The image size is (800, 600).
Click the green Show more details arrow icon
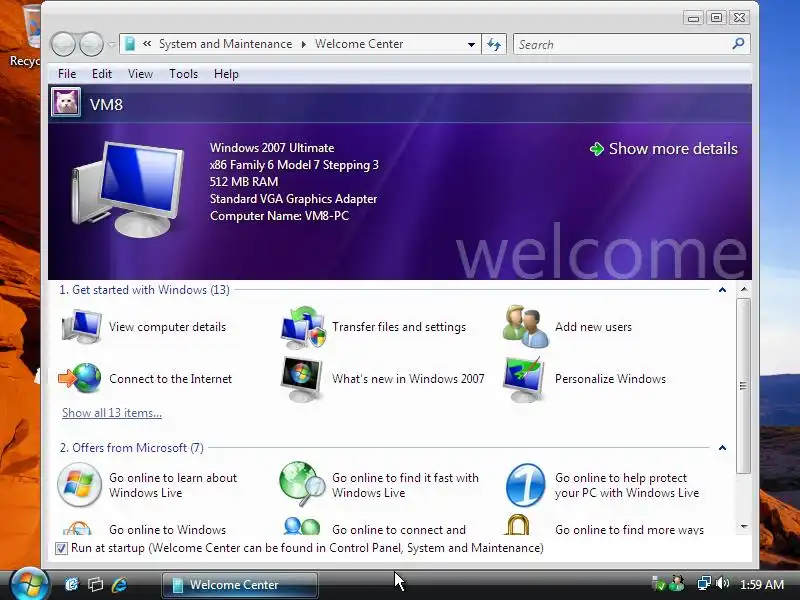pos(596,149)
